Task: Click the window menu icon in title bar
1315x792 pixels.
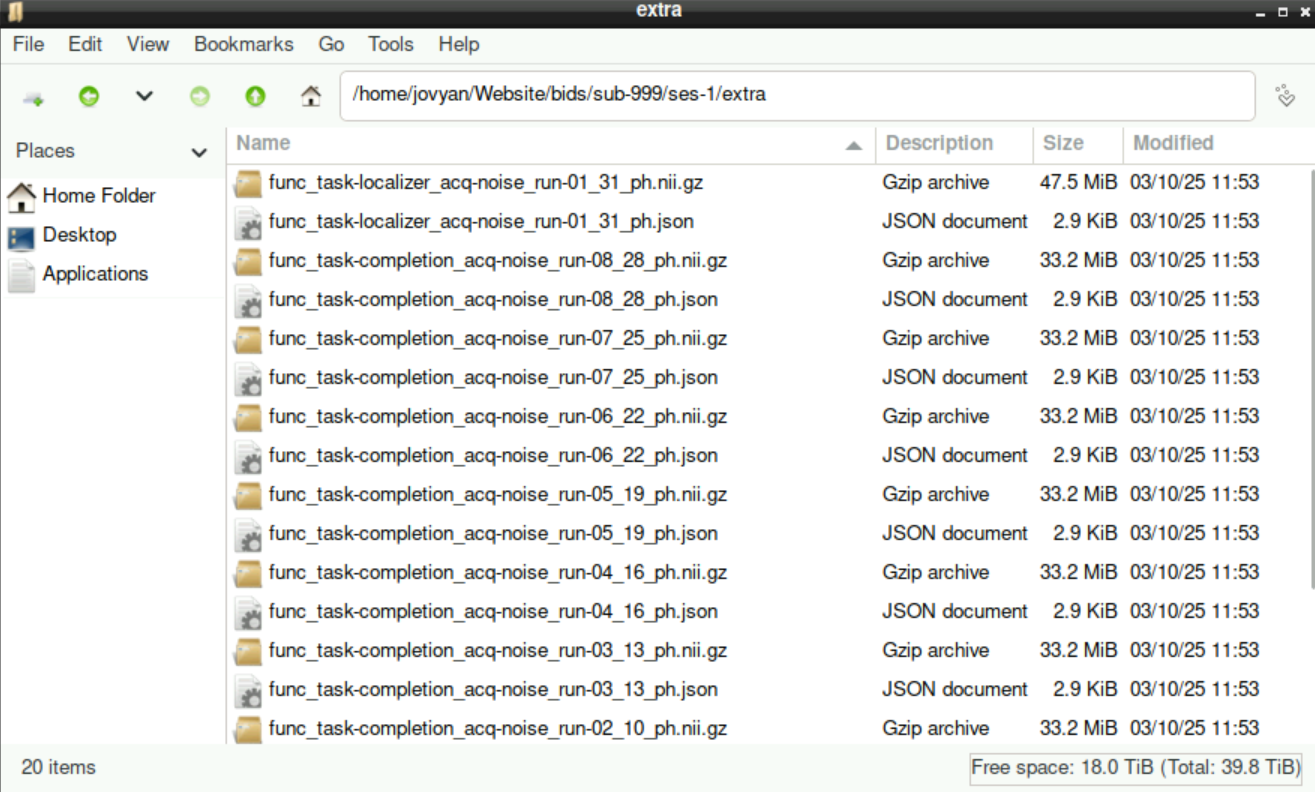Action: coord(16,11)
